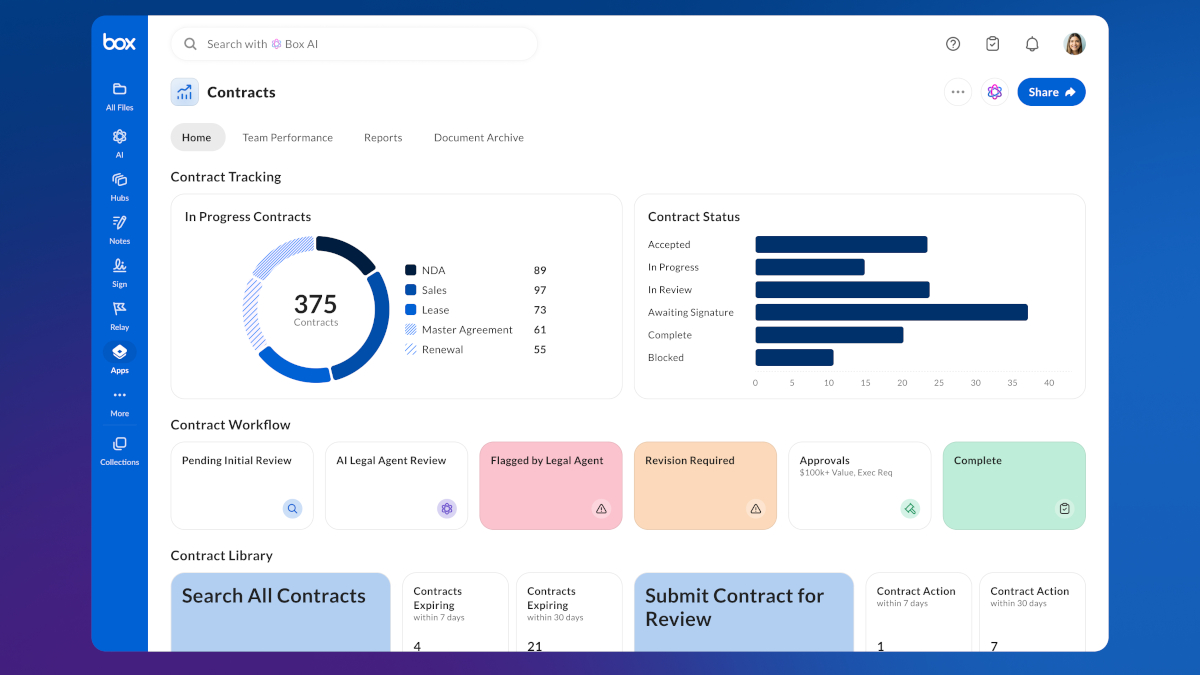
Task: Expand the More sidebar menu
Action: point(119,402)
